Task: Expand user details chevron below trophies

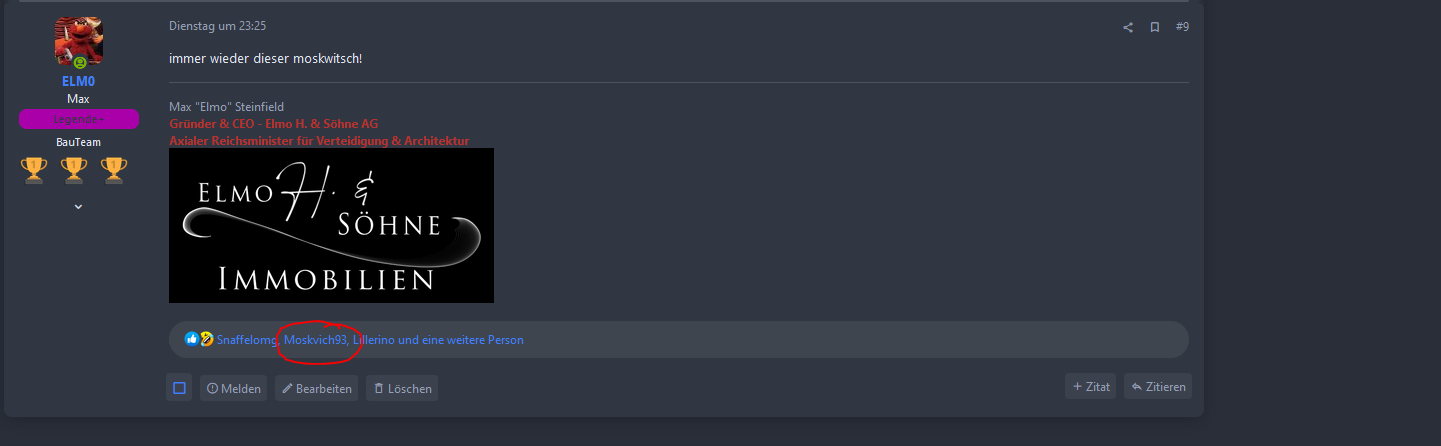Action: [x=79, y=206]
